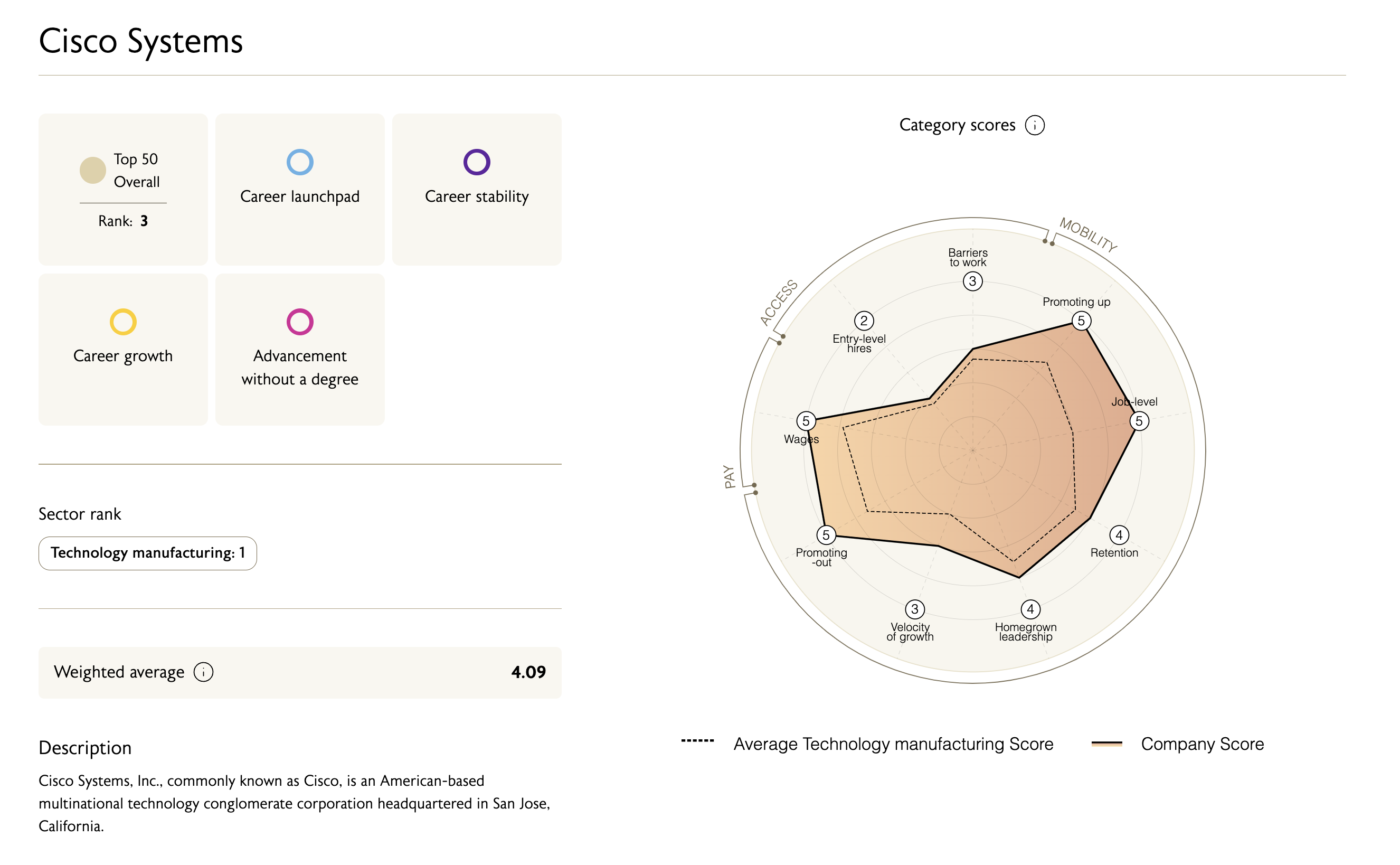The width and height of the screenshot is (1400, 865).
Task: Click the blue Career launchpad ring icon
Action: click(300, 162)
